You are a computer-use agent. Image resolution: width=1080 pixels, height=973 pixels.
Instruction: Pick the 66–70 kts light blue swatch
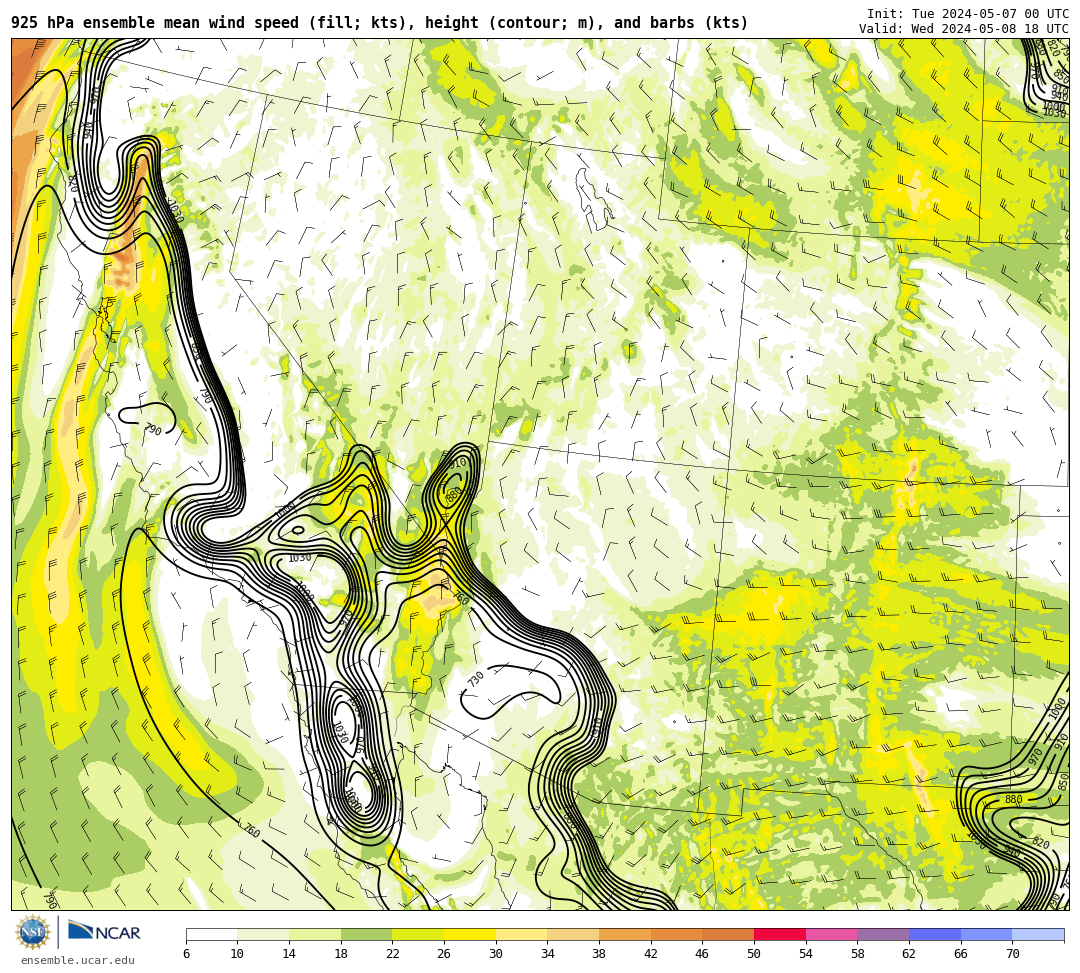[x=986, y=934]
